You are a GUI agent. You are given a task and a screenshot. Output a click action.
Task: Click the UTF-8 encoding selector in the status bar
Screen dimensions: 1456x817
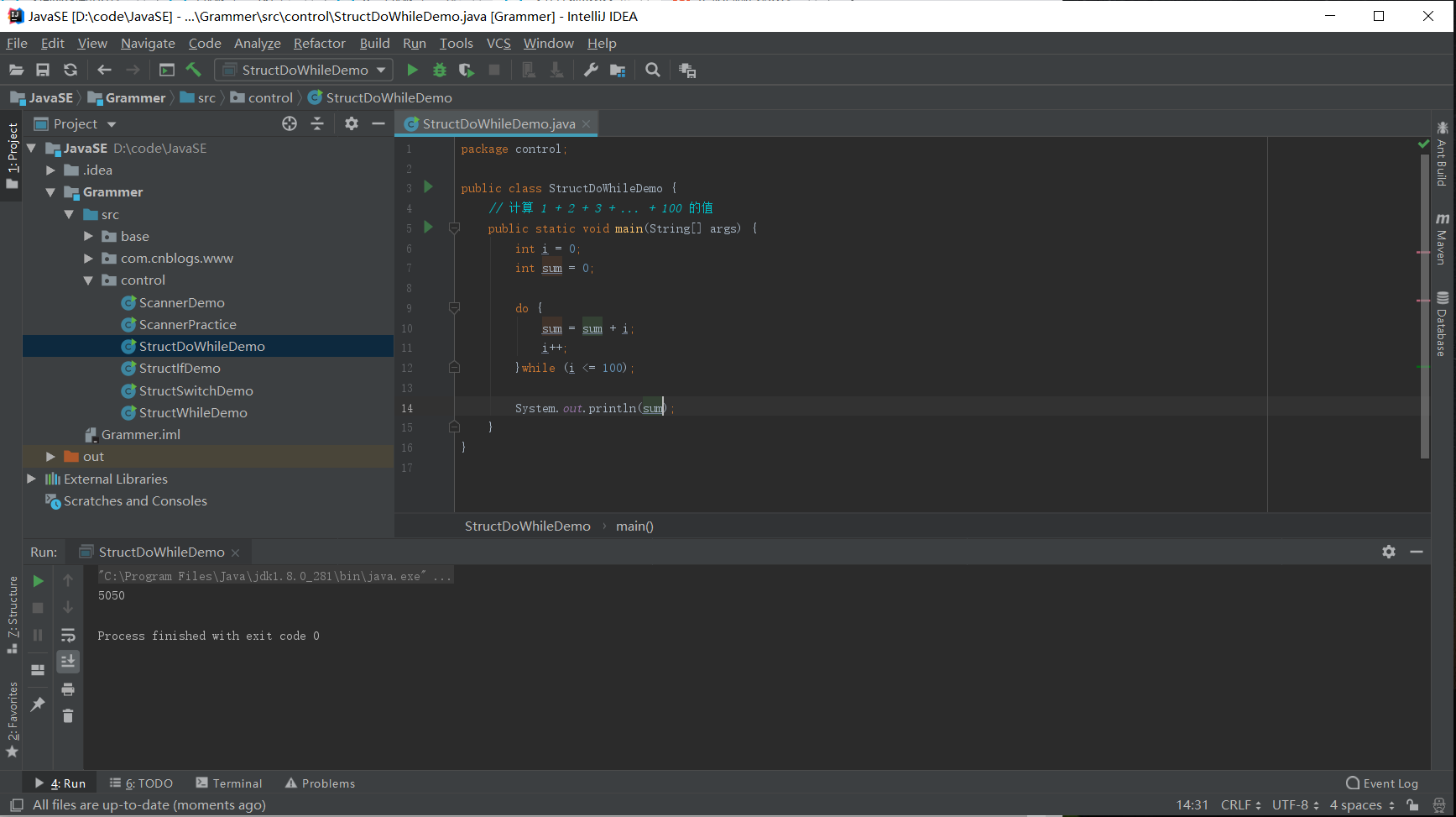coord(1295,805)
